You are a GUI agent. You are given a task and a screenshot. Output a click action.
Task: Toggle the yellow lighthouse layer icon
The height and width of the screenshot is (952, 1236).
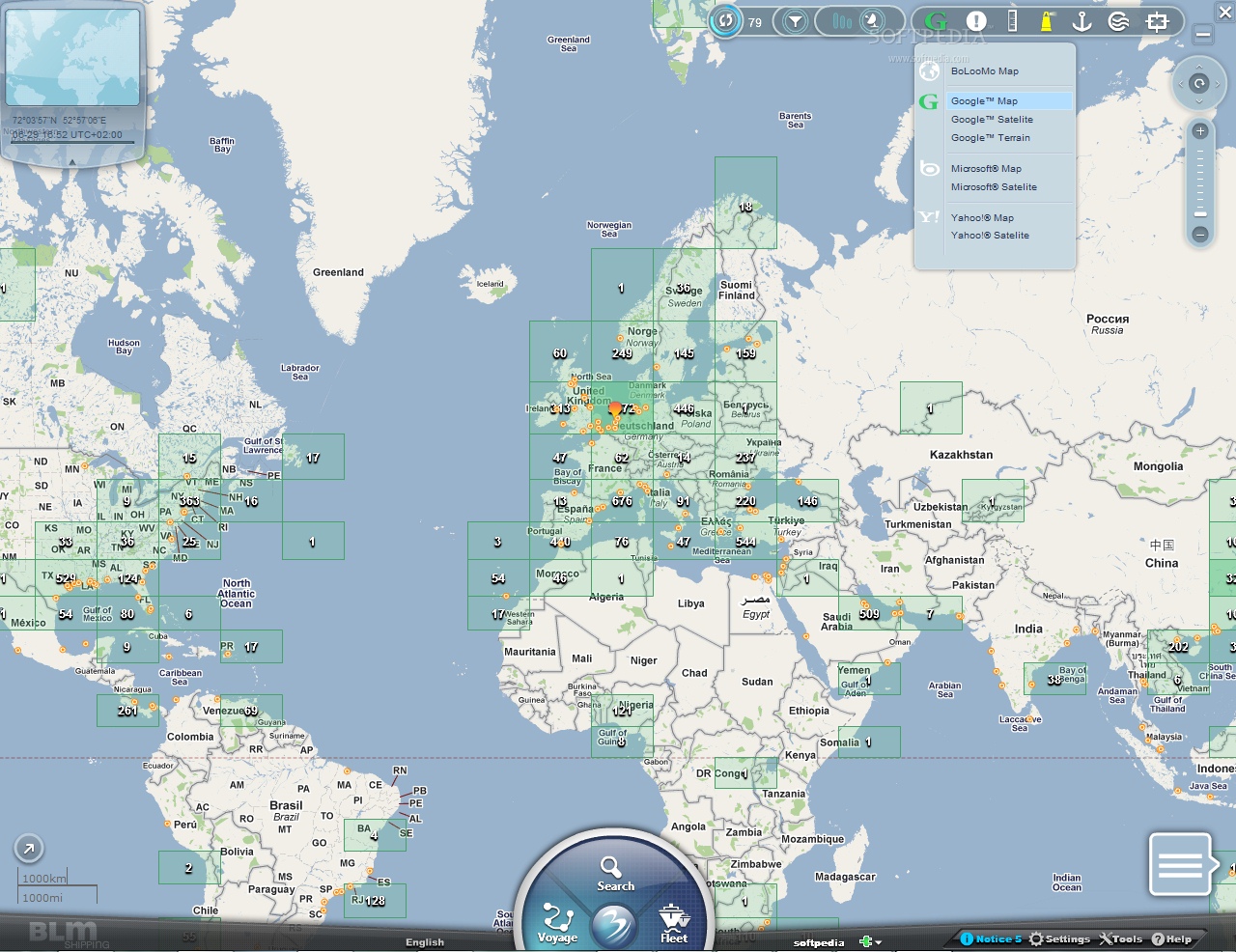click(1047, 21)
